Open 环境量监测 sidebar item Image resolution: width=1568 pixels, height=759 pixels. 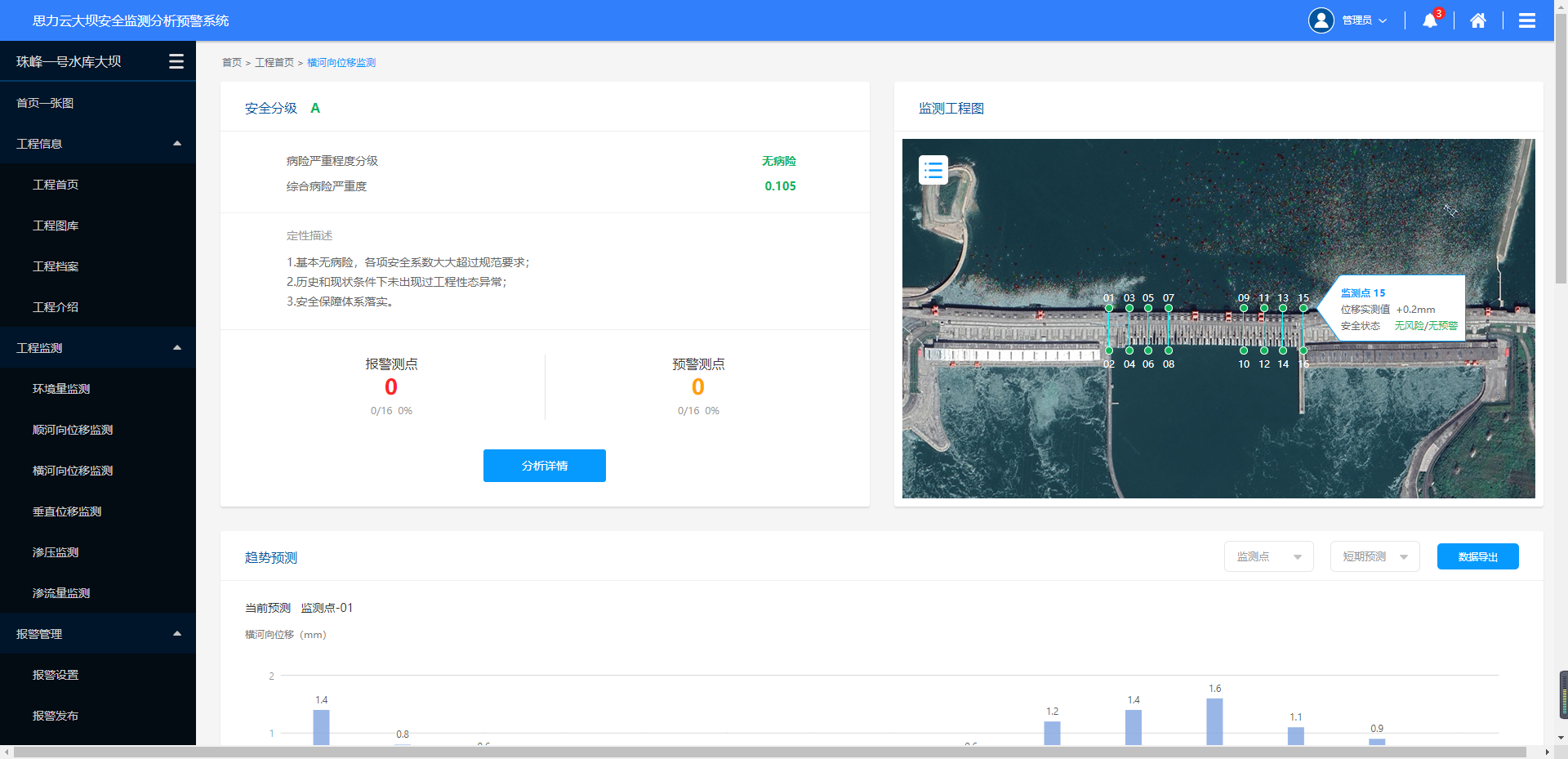pyautogui.click(x=98, y=388)
